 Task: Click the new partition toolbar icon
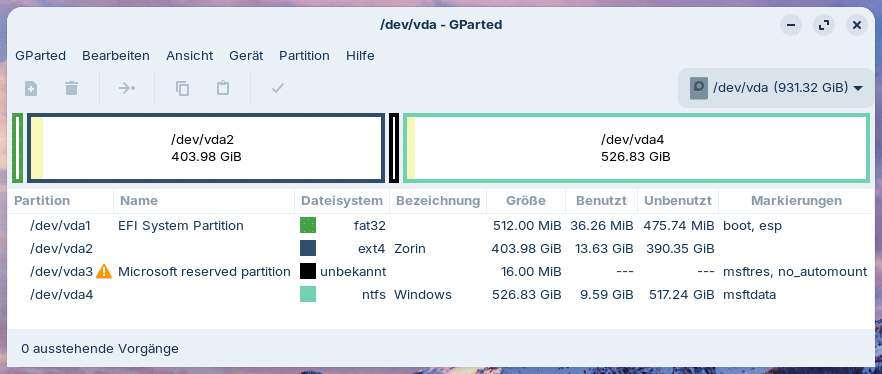coord(31,88)
